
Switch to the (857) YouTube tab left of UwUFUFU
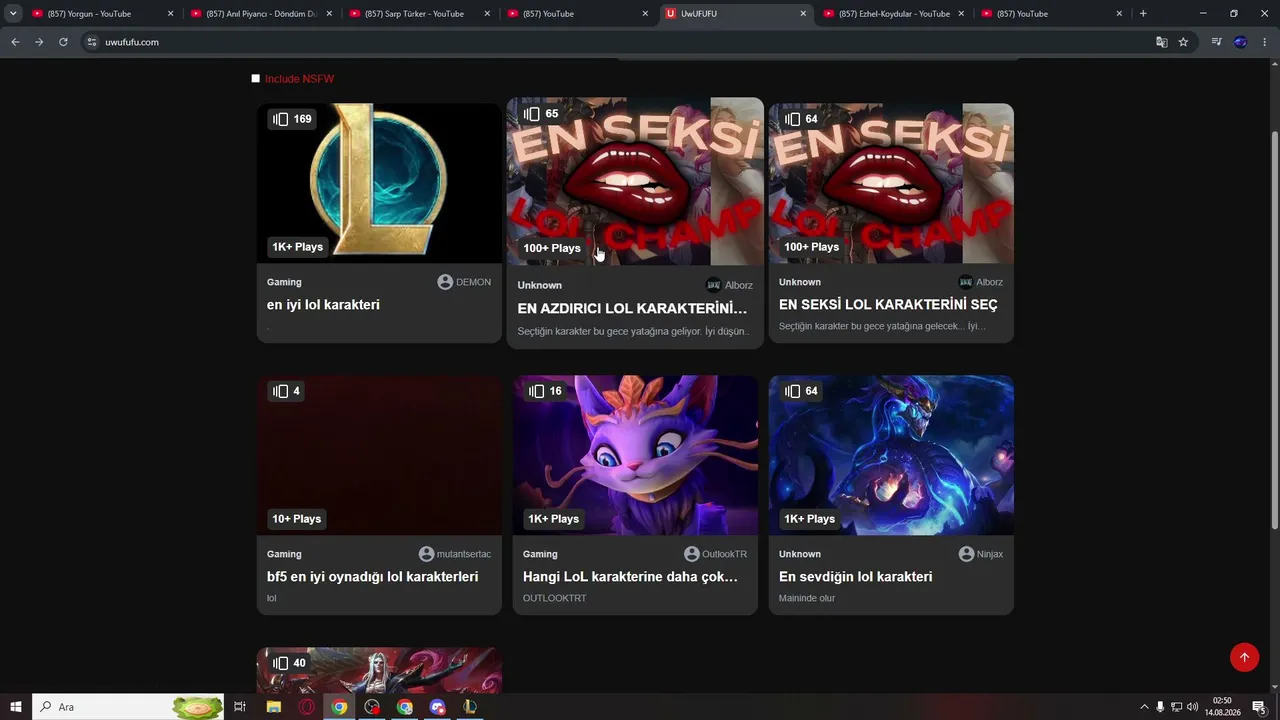click(x=577, y=14)
